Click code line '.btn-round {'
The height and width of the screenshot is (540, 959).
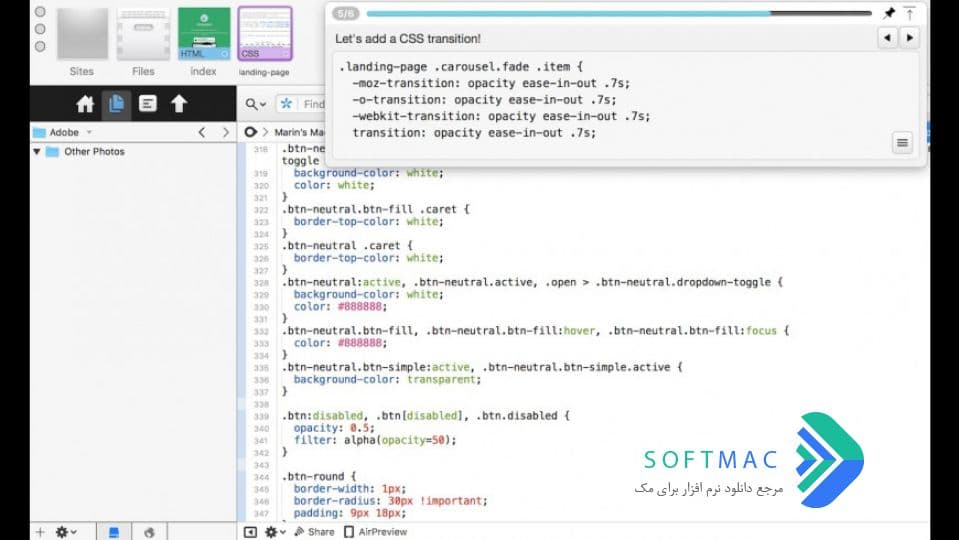point(319,476)
